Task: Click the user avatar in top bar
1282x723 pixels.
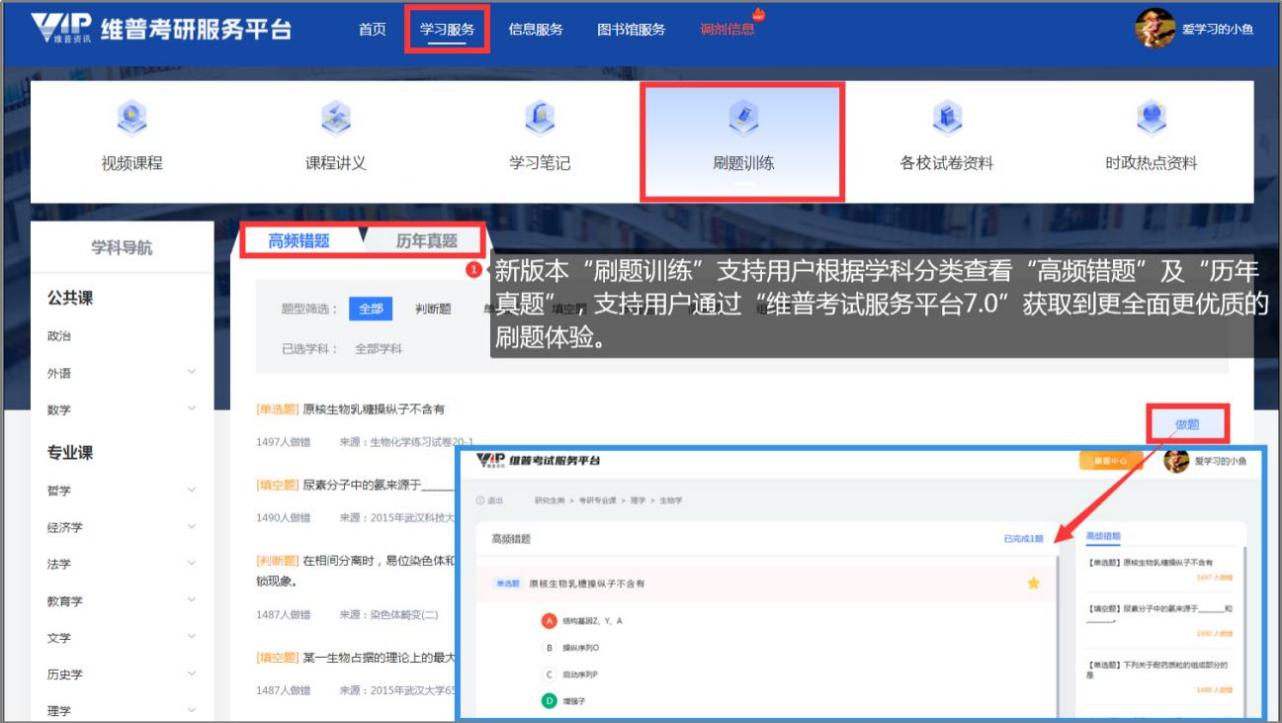Action: 1155,29
